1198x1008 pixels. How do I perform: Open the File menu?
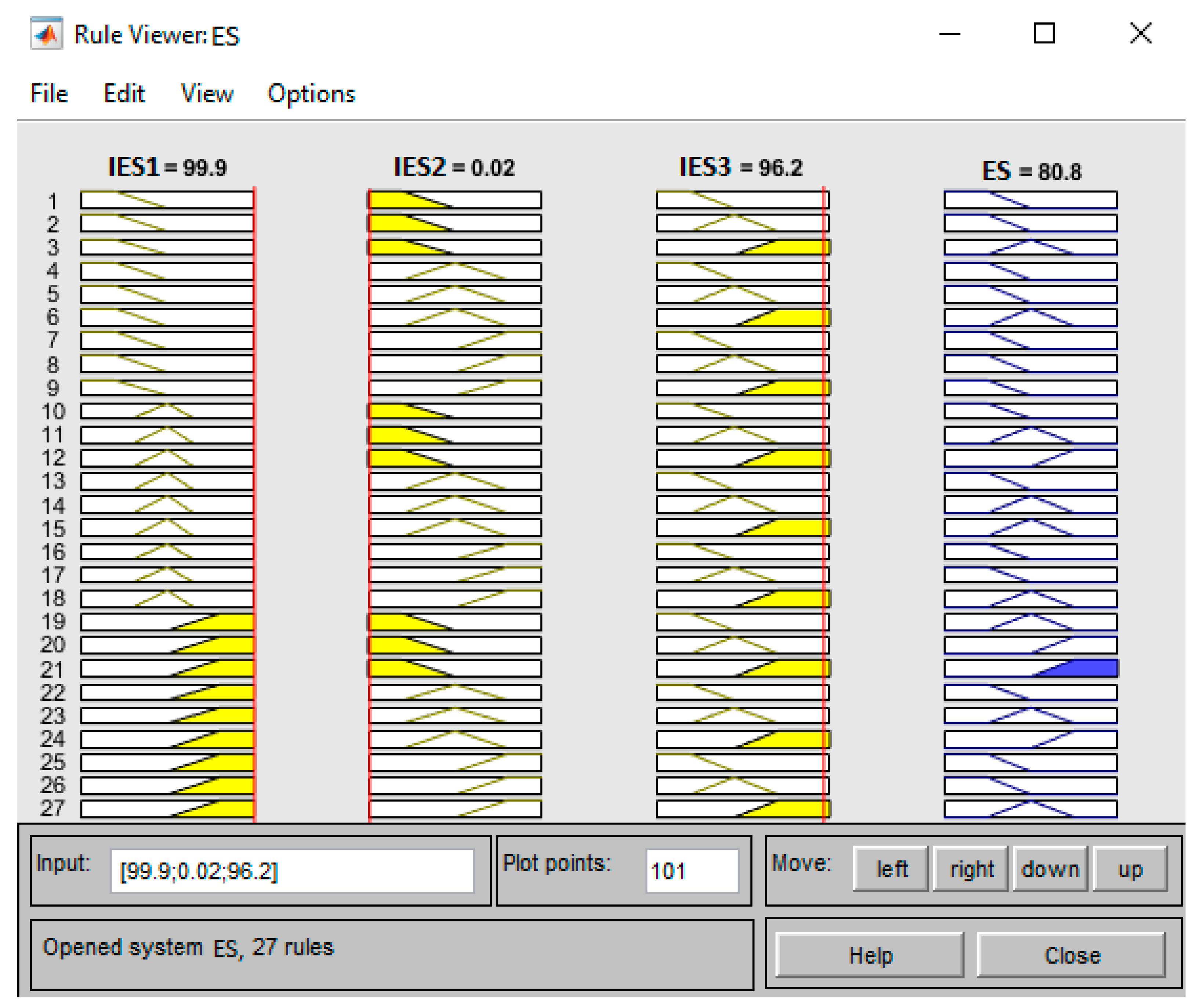click(x=49, y=94)
